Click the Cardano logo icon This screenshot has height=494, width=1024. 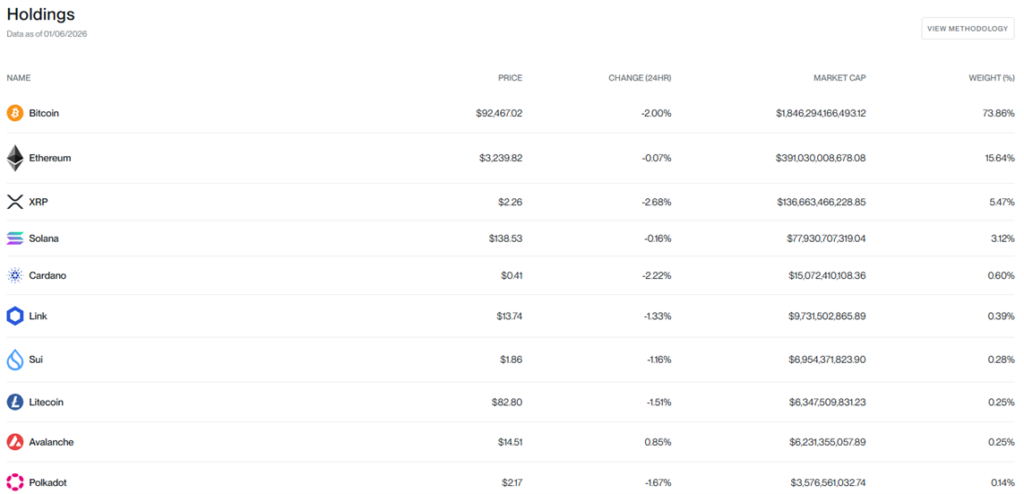(x=15, y=275)
